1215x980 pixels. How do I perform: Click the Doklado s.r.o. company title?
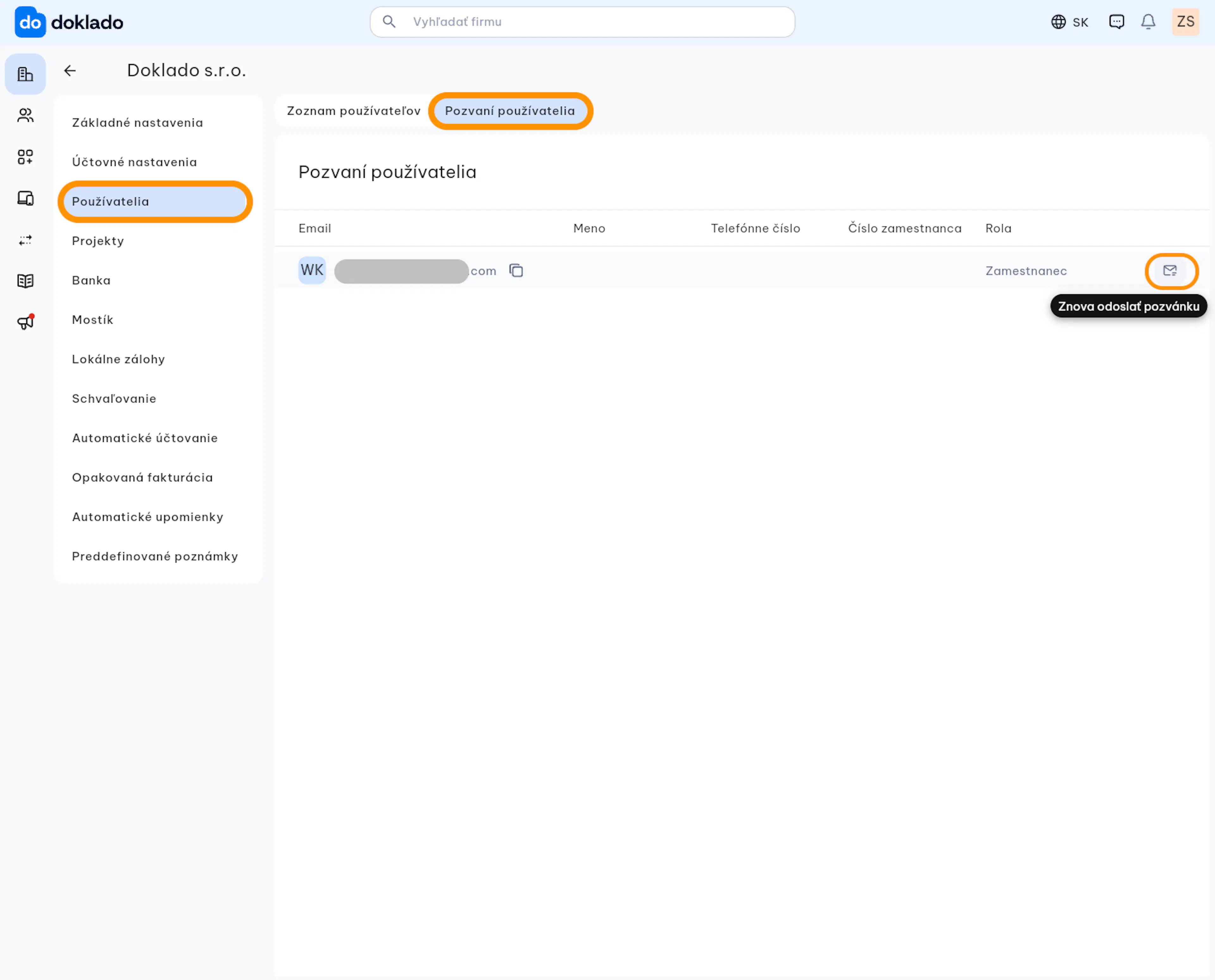click(x=186, y=71)
